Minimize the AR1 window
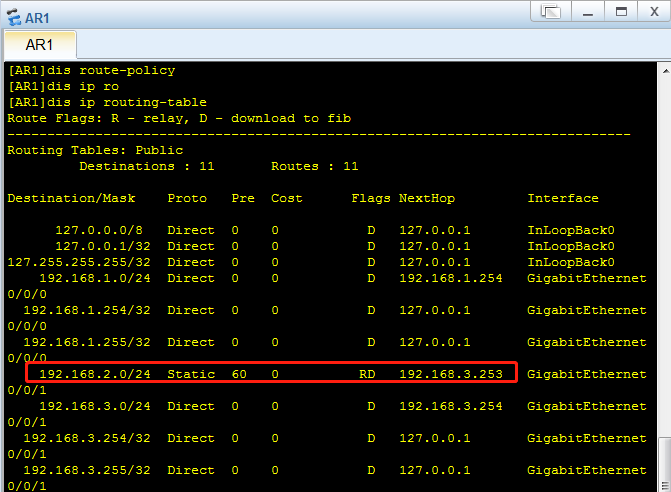This screenshot has height=492, width=671. (588, 11)
